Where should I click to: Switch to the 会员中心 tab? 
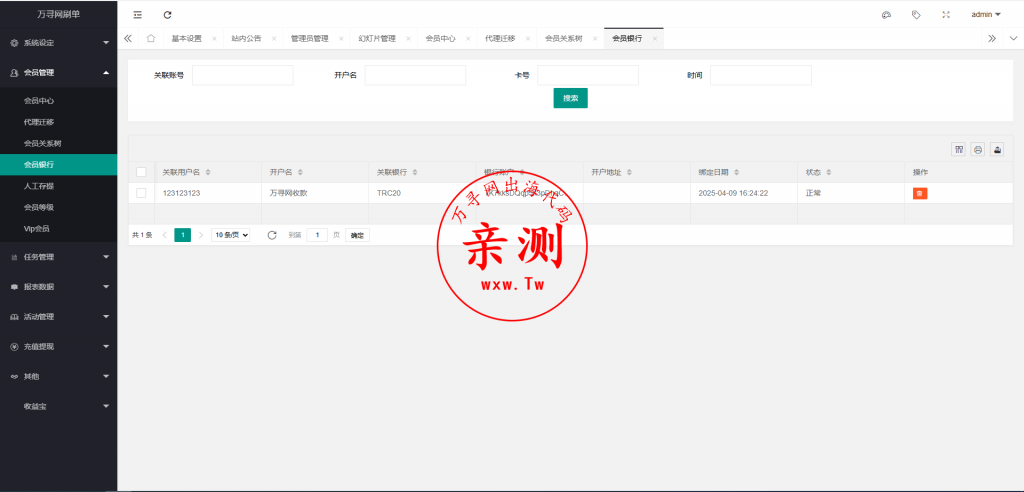point(441,39)
